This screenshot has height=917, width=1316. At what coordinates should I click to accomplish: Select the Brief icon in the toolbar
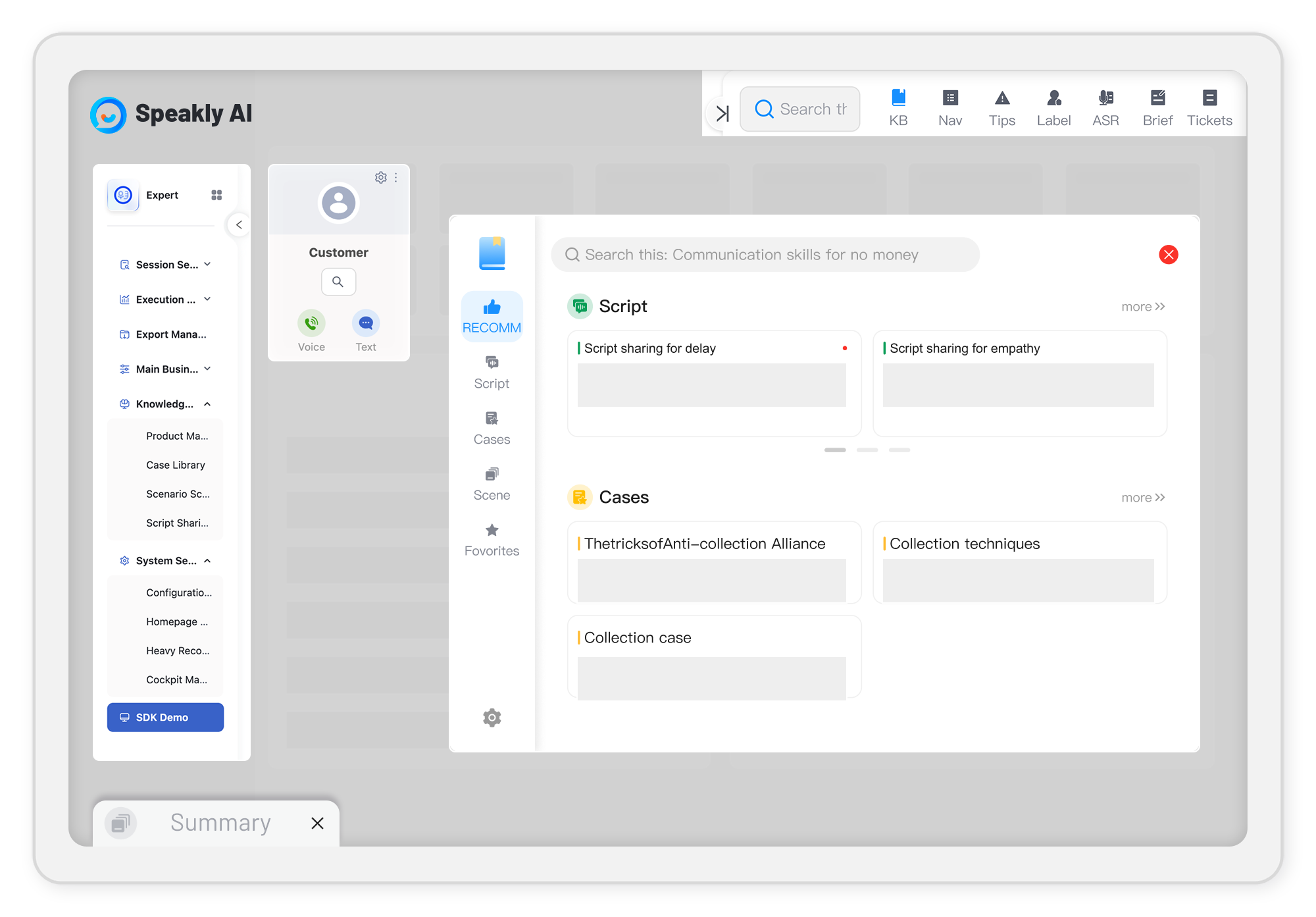[x=1157, y=105]
